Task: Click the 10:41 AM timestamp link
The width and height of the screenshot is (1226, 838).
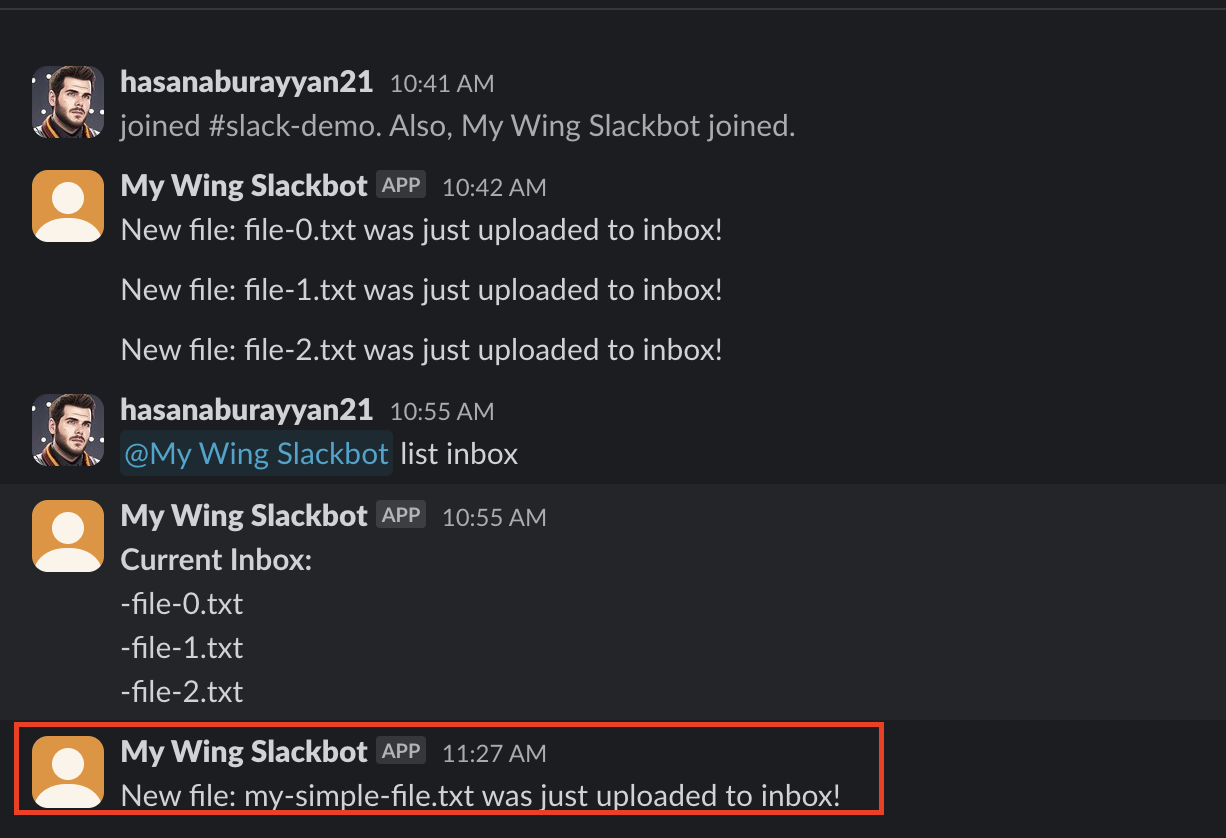Action: coord(441,84)
